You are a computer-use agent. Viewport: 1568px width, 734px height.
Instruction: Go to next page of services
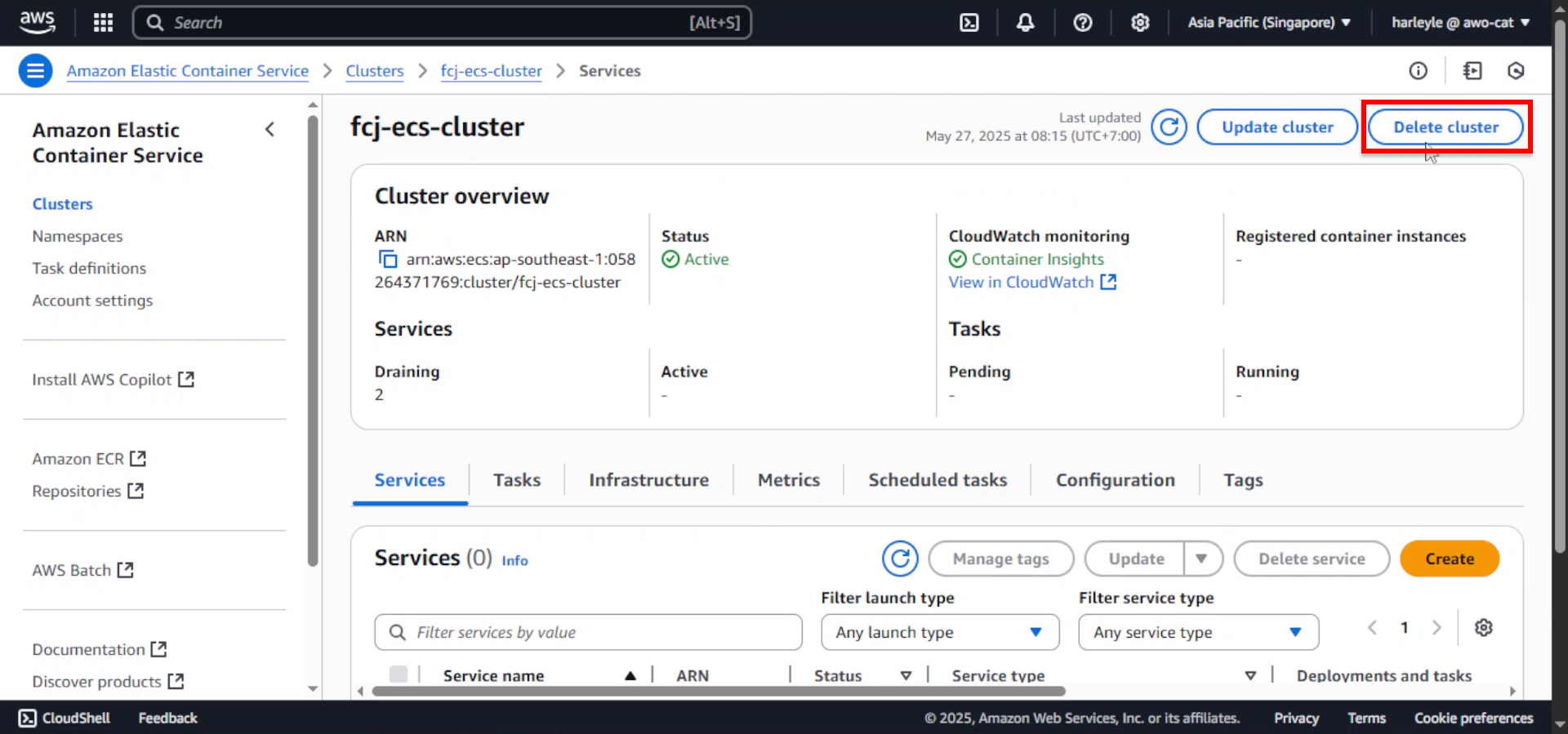pyautogui.click(x=1437, y=627)
